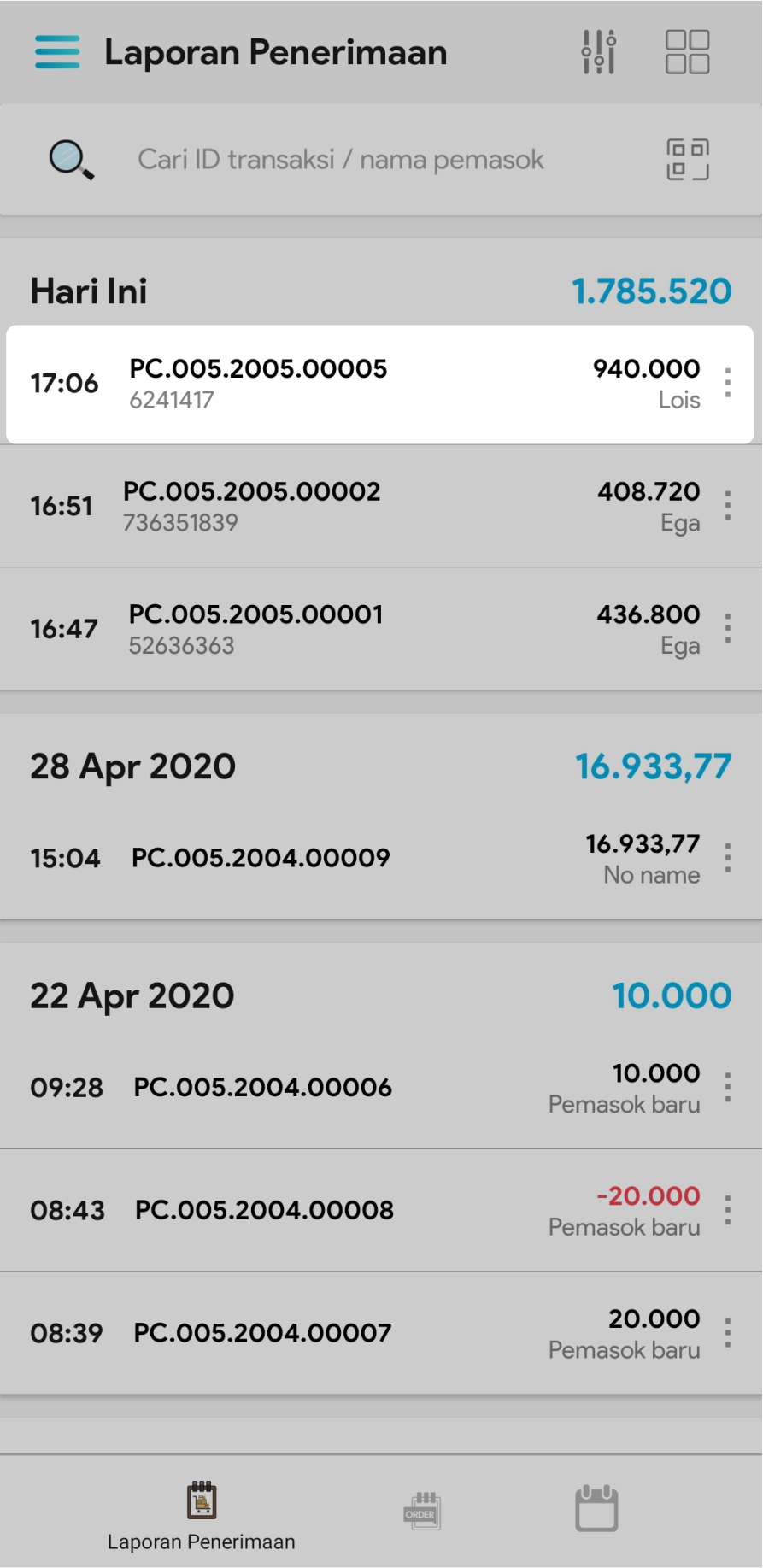
Task: Open the filter sliders settings
Action: 599,52
